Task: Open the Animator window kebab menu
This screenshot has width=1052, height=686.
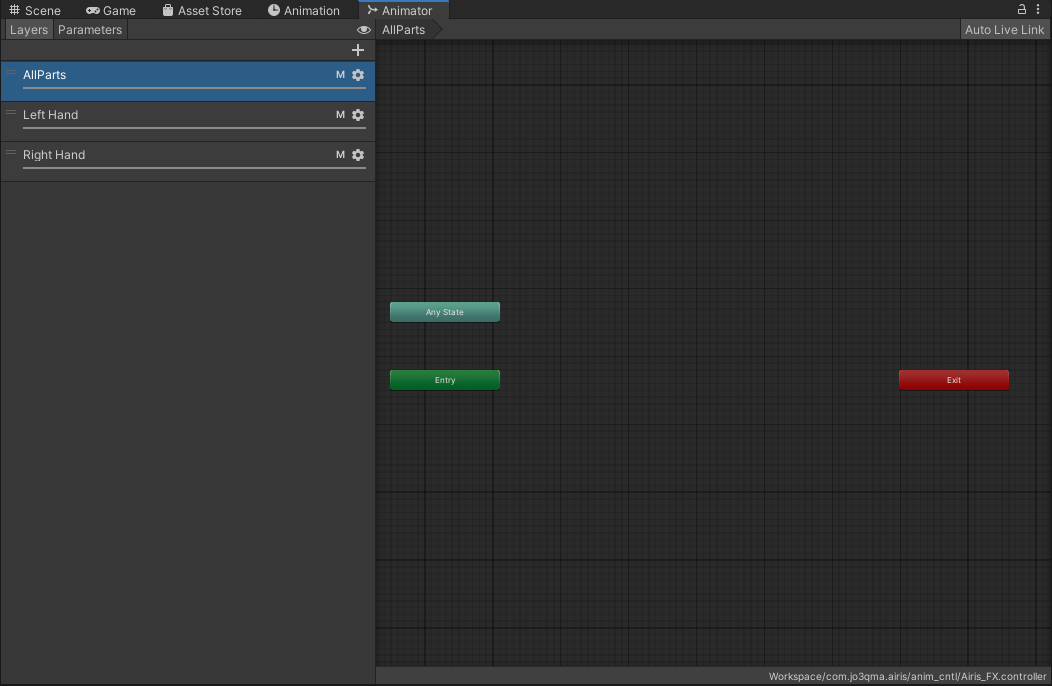Action: (x=1037, y=8)
